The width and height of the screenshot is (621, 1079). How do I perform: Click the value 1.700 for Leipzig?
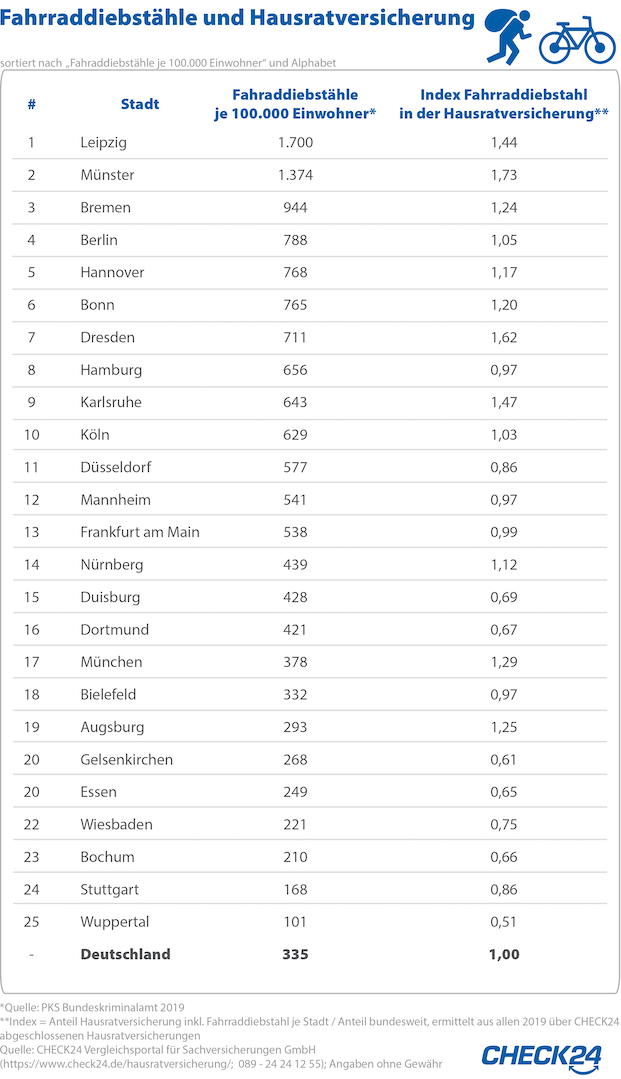coord(295,143)
